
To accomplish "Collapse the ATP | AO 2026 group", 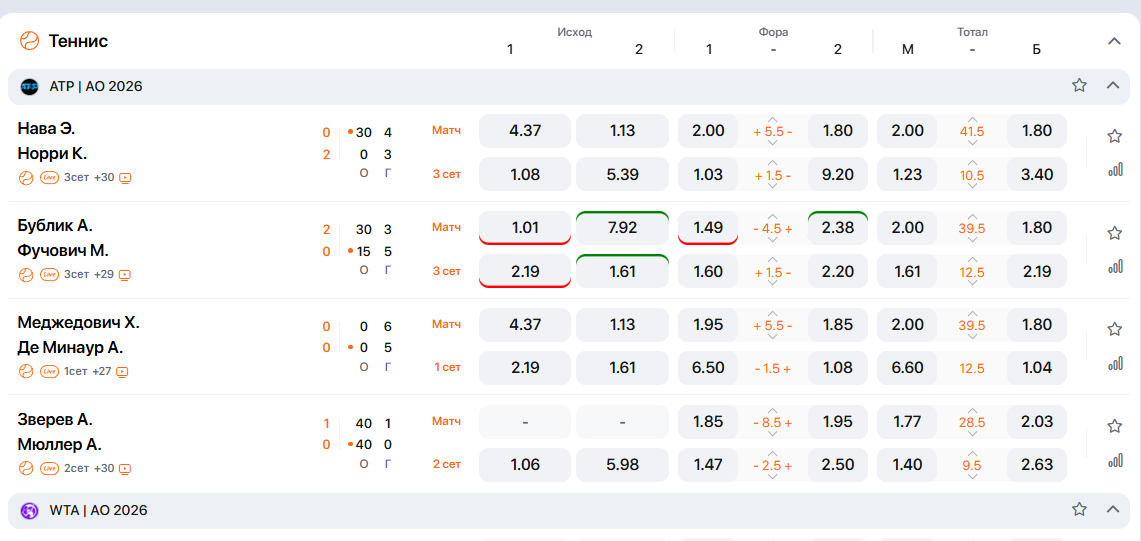I will coord(1112,86).
